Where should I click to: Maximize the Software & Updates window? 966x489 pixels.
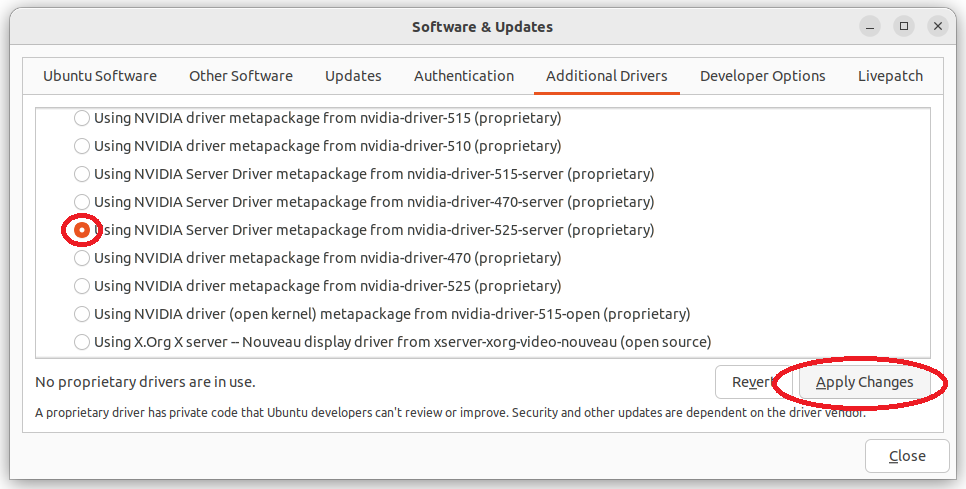[904, 26]
